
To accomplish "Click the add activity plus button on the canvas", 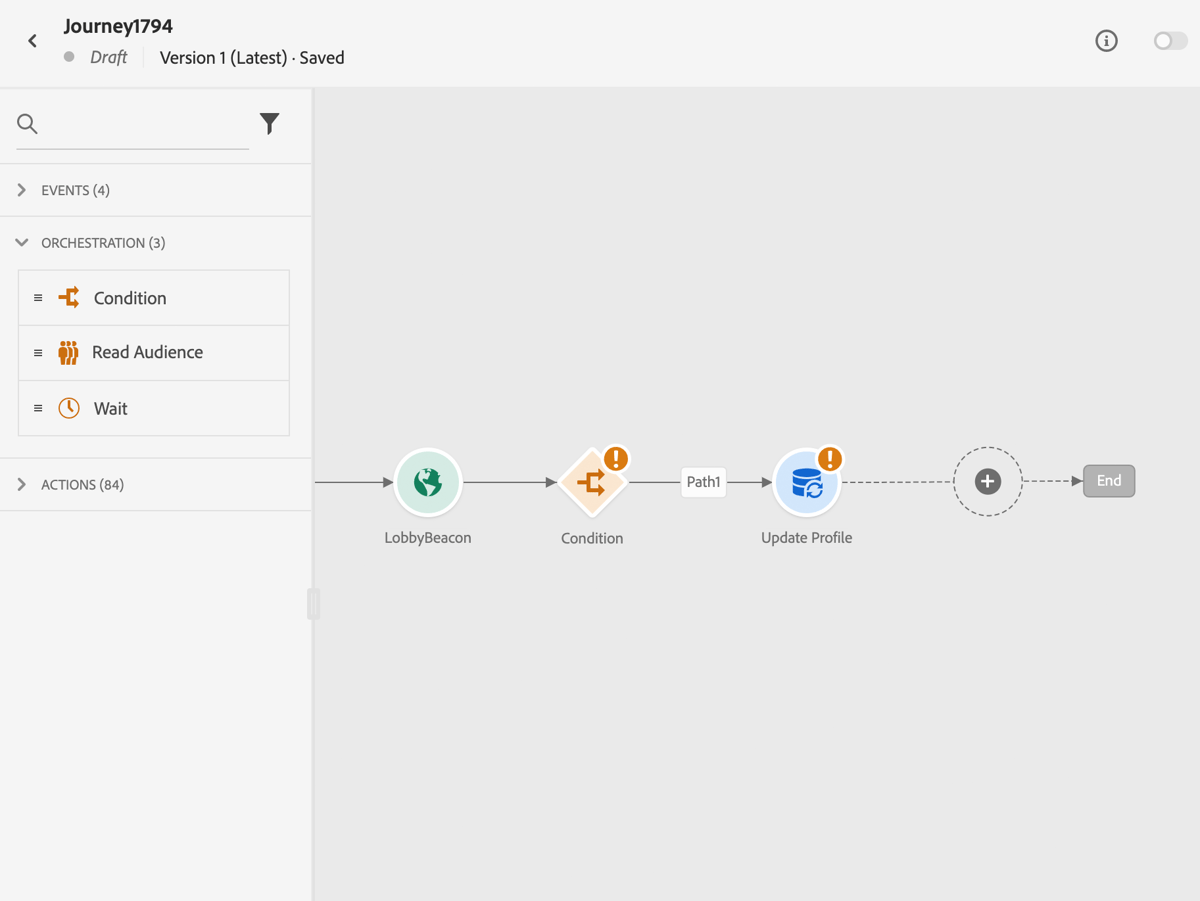I will click(988, 481).
